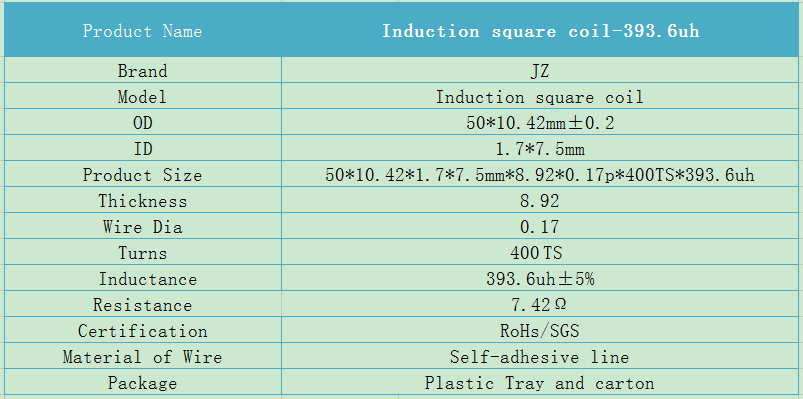The height and width of the screenshot is (399, 803).
Task: Select the 7.42Ω resistance value cell
Action: [542, 304]
